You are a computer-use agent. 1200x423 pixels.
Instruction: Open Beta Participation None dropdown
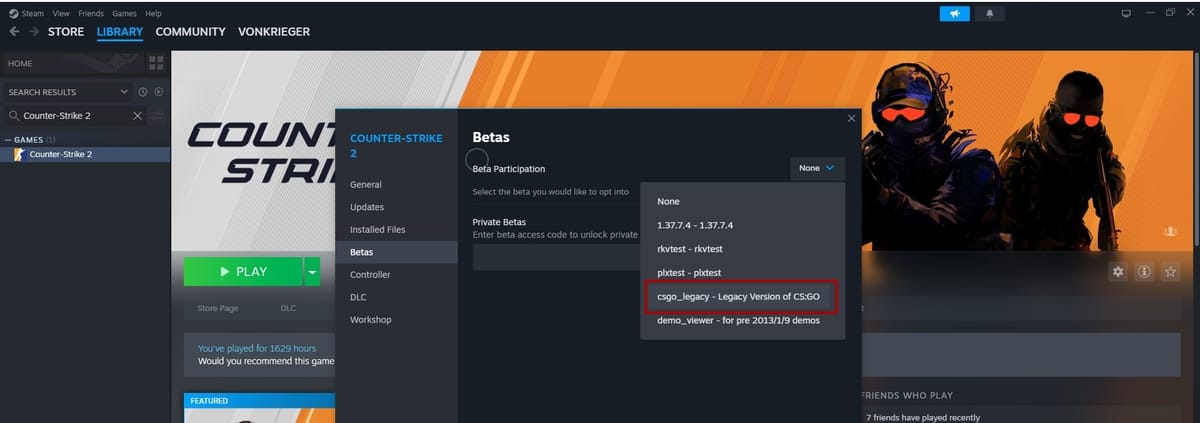pyautogui.click(x=816, y=169)
